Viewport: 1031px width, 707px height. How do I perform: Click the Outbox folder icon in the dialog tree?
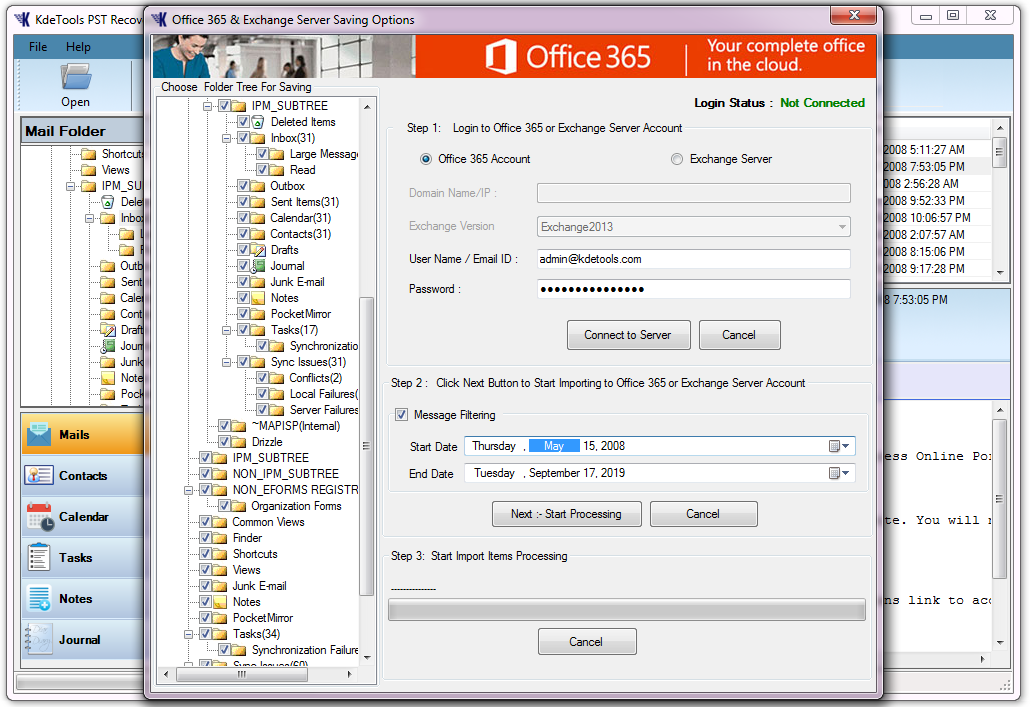258,186
